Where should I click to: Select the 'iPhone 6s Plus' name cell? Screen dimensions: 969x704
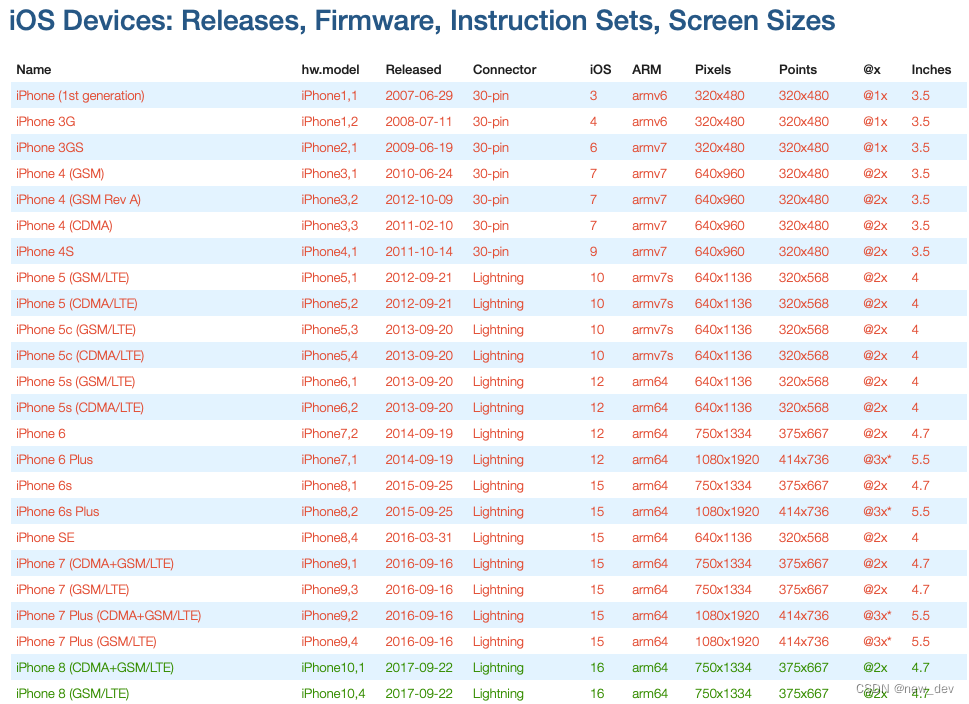pos(57,511)
